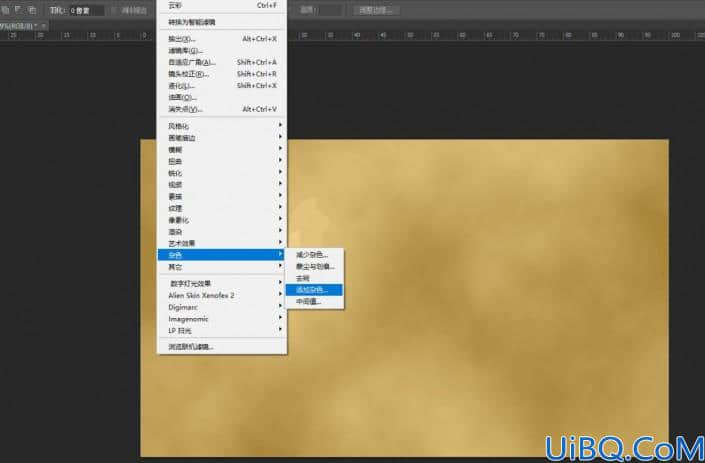Viewport: 705px width, 463px height.
Task: Close the open document tab
Action: coord(44,26)
